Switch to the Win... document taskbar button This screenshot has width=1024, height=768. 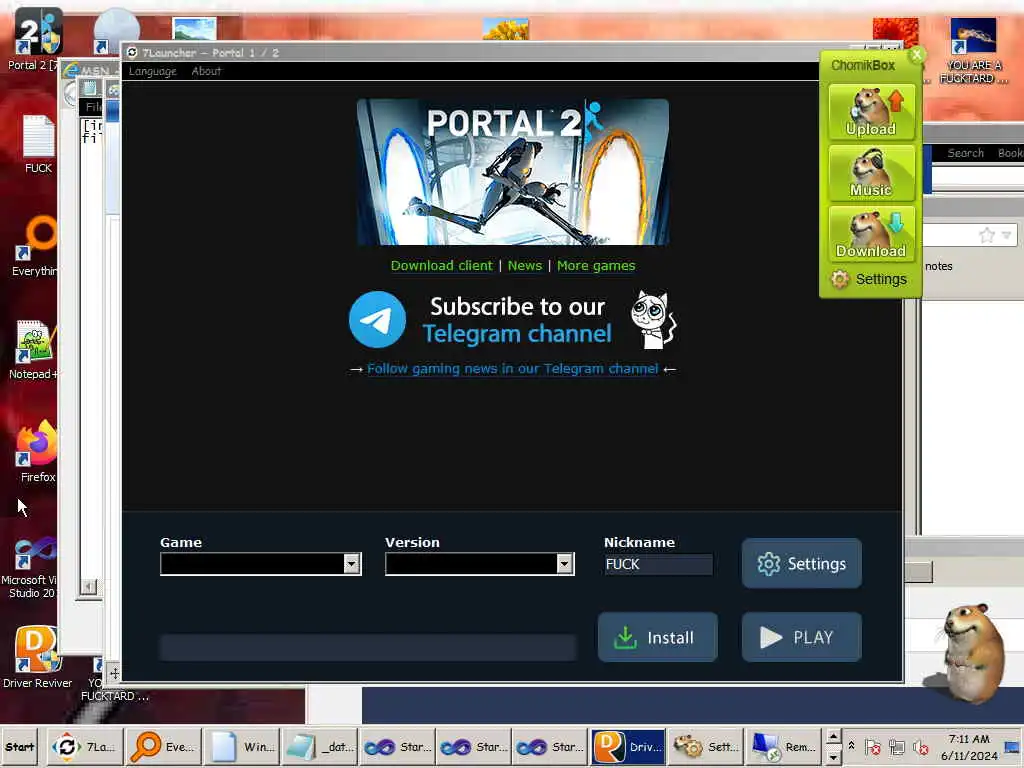(242, 747)
